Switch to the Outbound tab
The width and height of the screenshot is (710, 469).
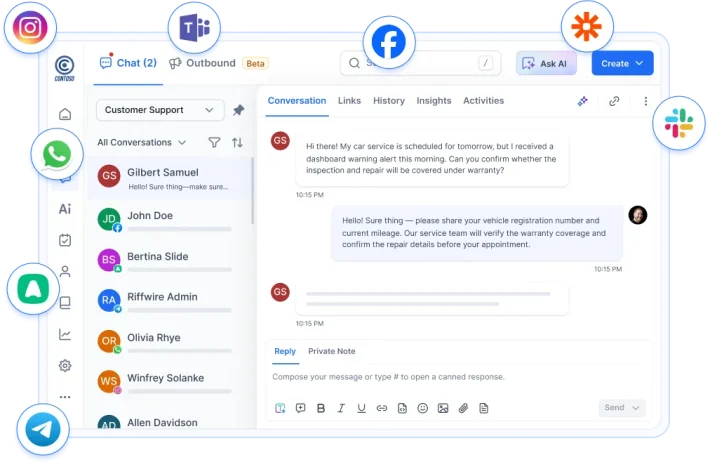click(202, 63)
